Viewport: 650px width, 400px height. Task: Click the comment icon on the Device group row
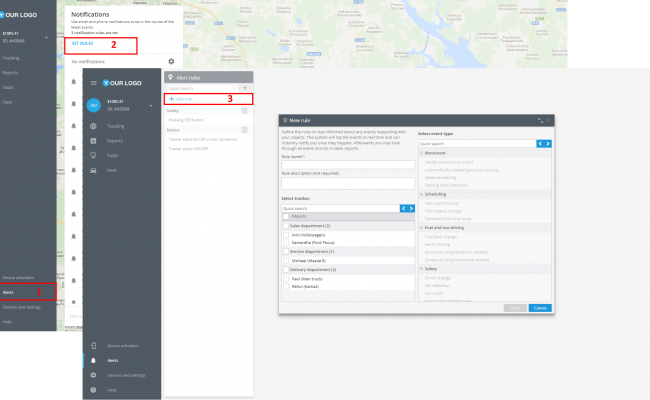coord(245,130)
